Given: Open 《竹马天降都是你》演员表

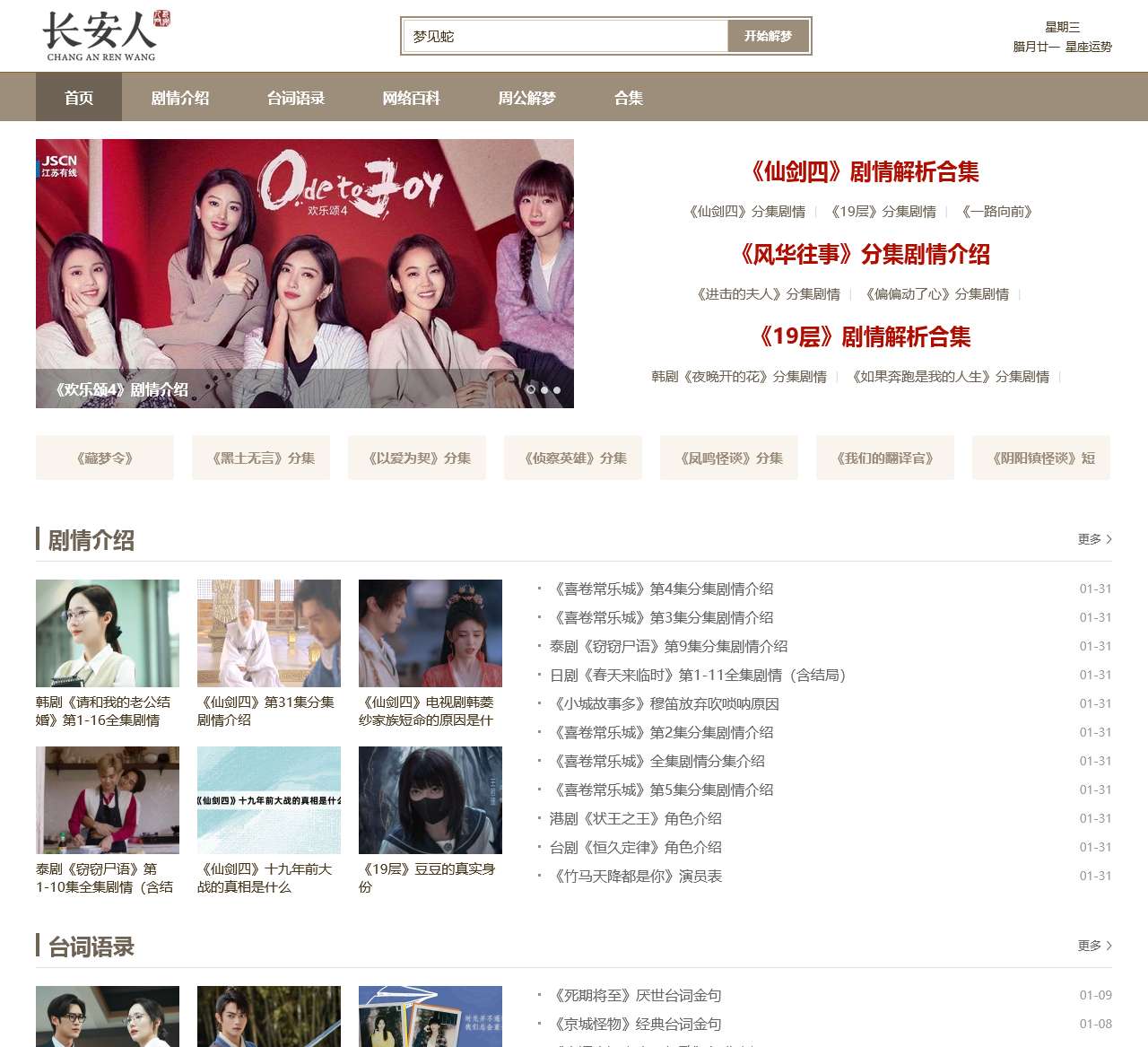Looking at the screenshot, I should coord(636,876).
